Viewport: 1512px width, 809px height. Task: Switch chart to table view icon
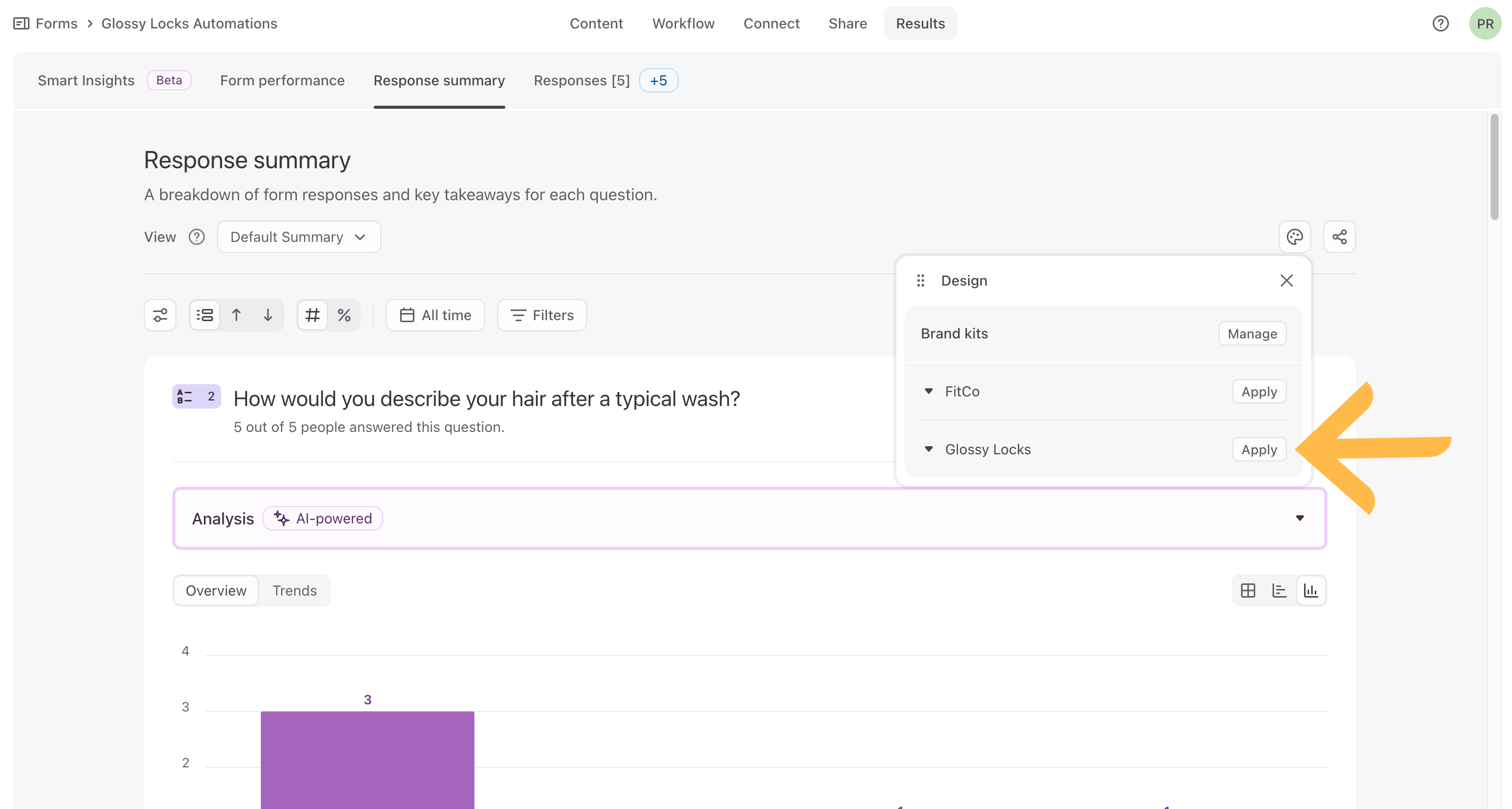(1248, 590)
